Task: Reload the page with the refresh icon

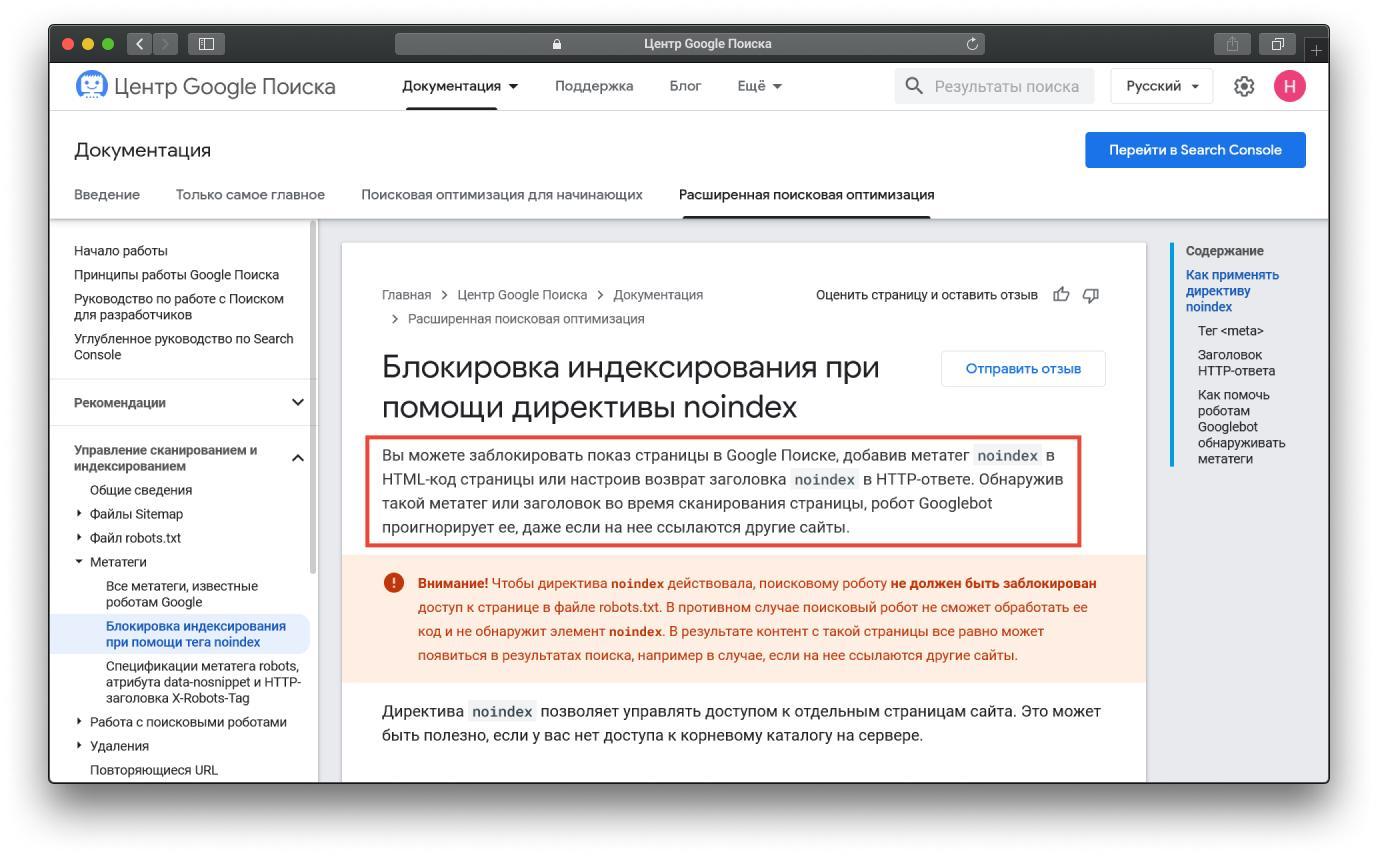Action: pos(971,44)
